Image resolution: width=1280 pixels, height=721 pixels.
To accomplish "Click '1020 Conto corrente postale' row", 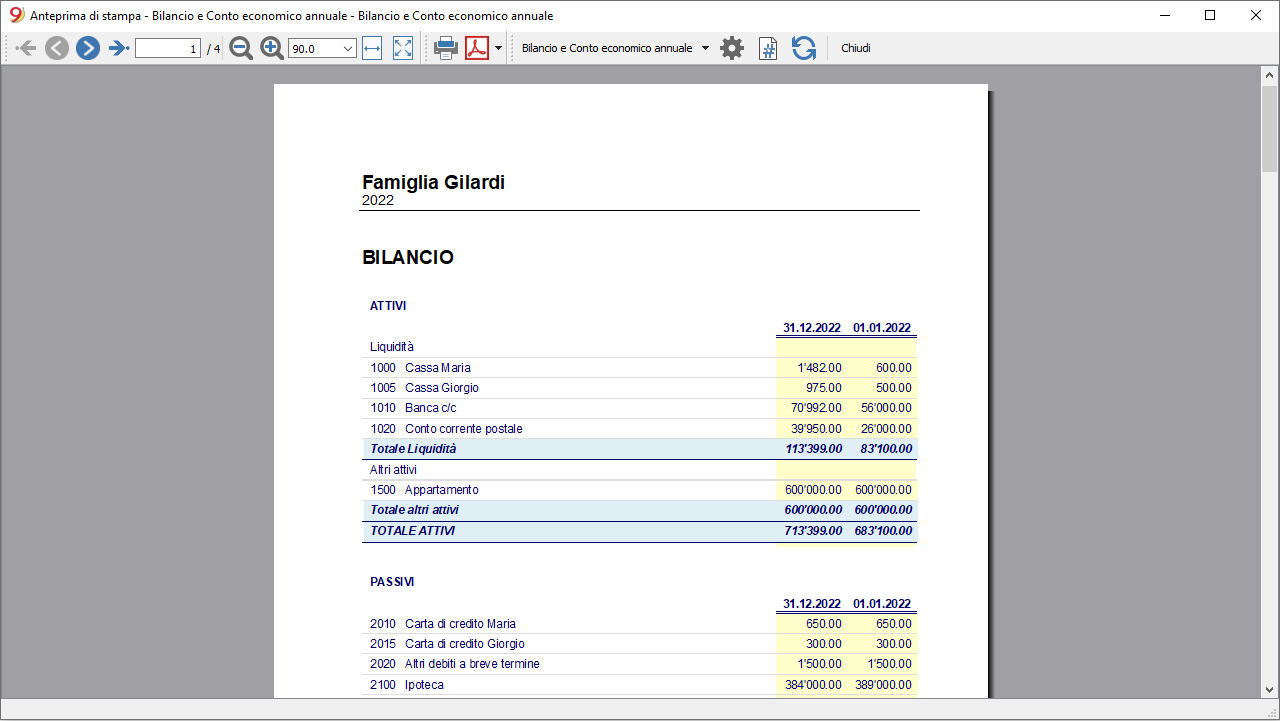I will click(639, 429).
